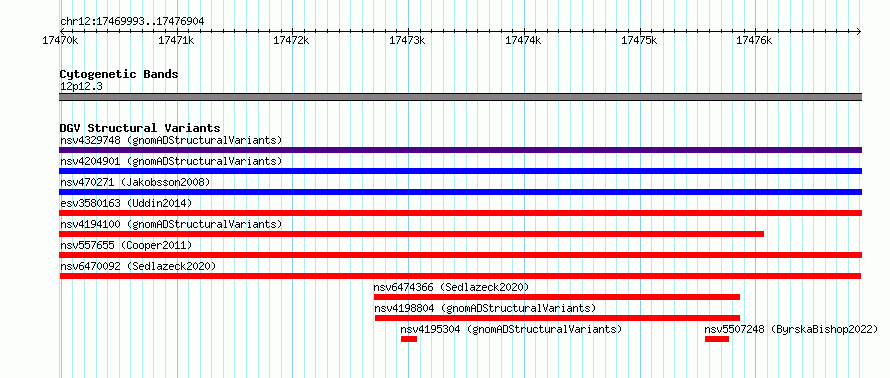This screenshot has width=890, height=378.
Task: Click the 17471k ruler tick label
Action: coord(177,41)
